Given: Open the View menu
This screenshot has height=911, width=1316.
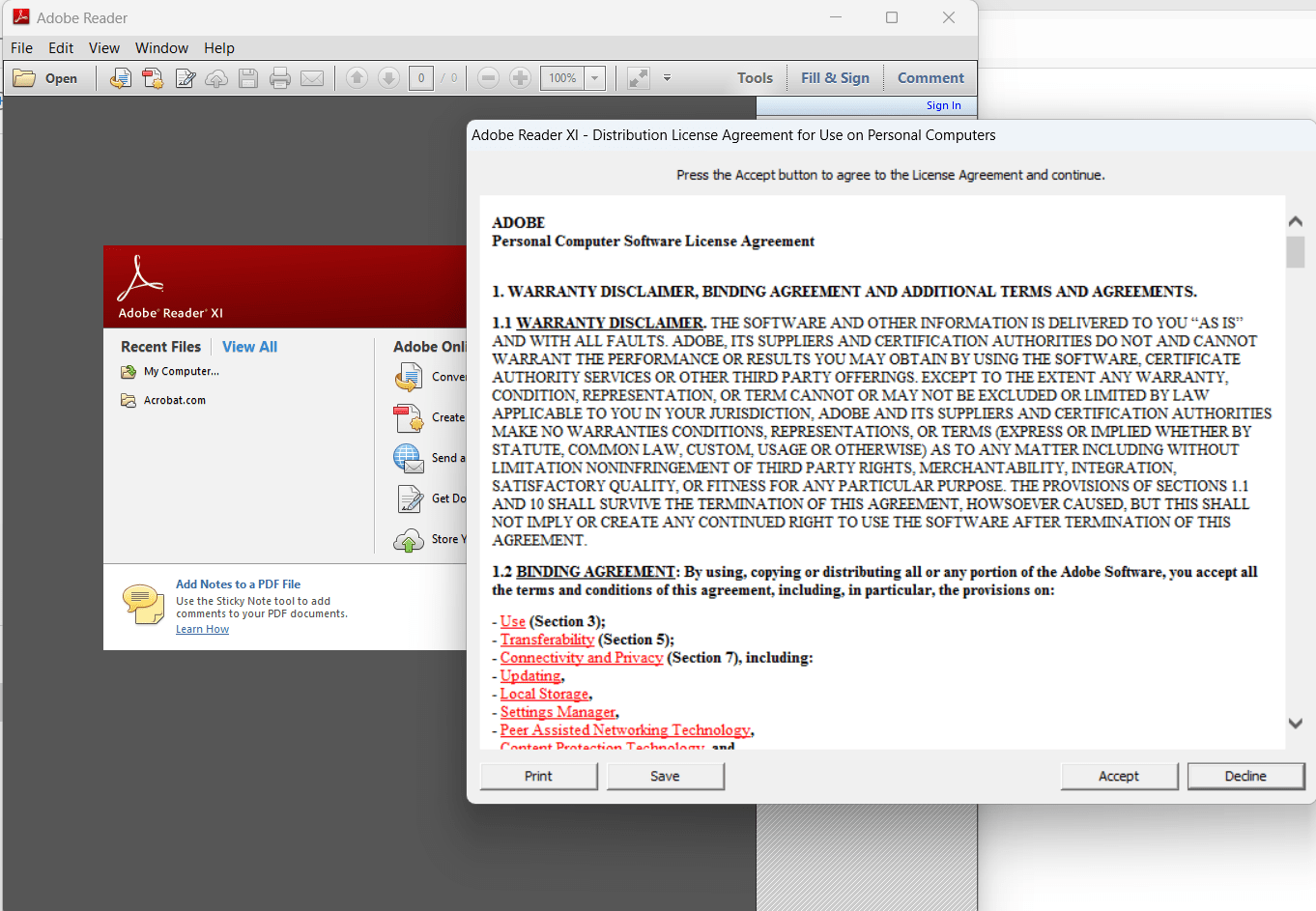Looking at the screenshot, I should point(104,48).
